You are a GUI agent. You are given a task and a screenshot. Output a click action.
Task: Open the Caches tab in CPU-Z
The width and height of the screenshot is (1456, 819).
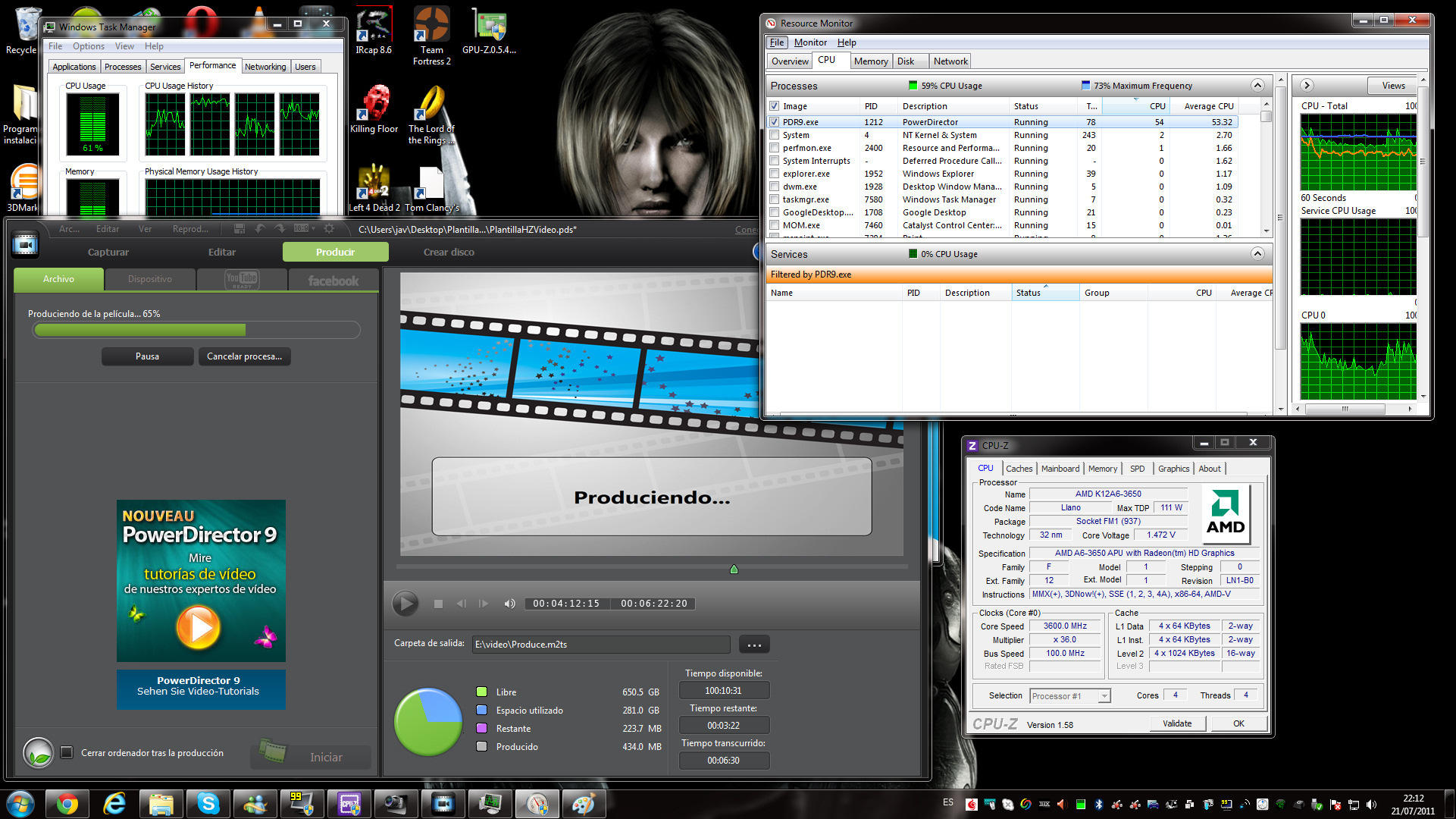coord(1019,469)
